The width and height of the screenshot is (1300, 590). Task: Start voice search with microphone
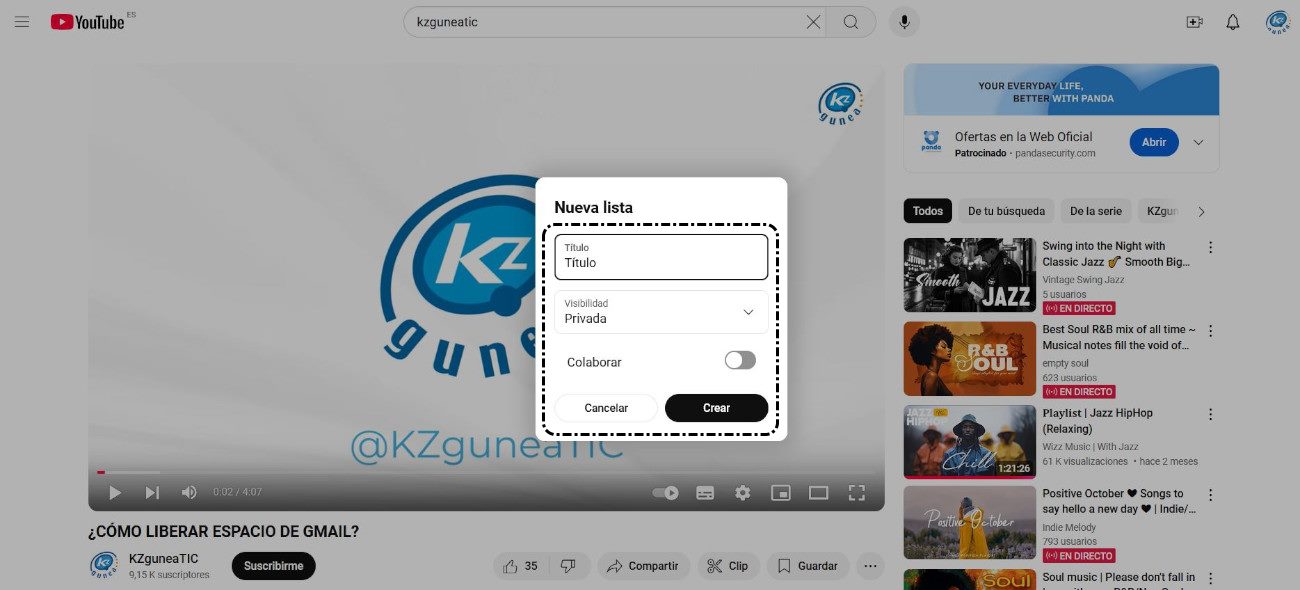904,22
